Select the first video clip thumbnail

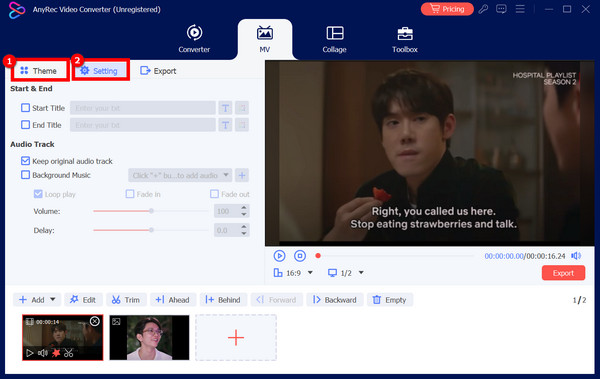(63, 338)
